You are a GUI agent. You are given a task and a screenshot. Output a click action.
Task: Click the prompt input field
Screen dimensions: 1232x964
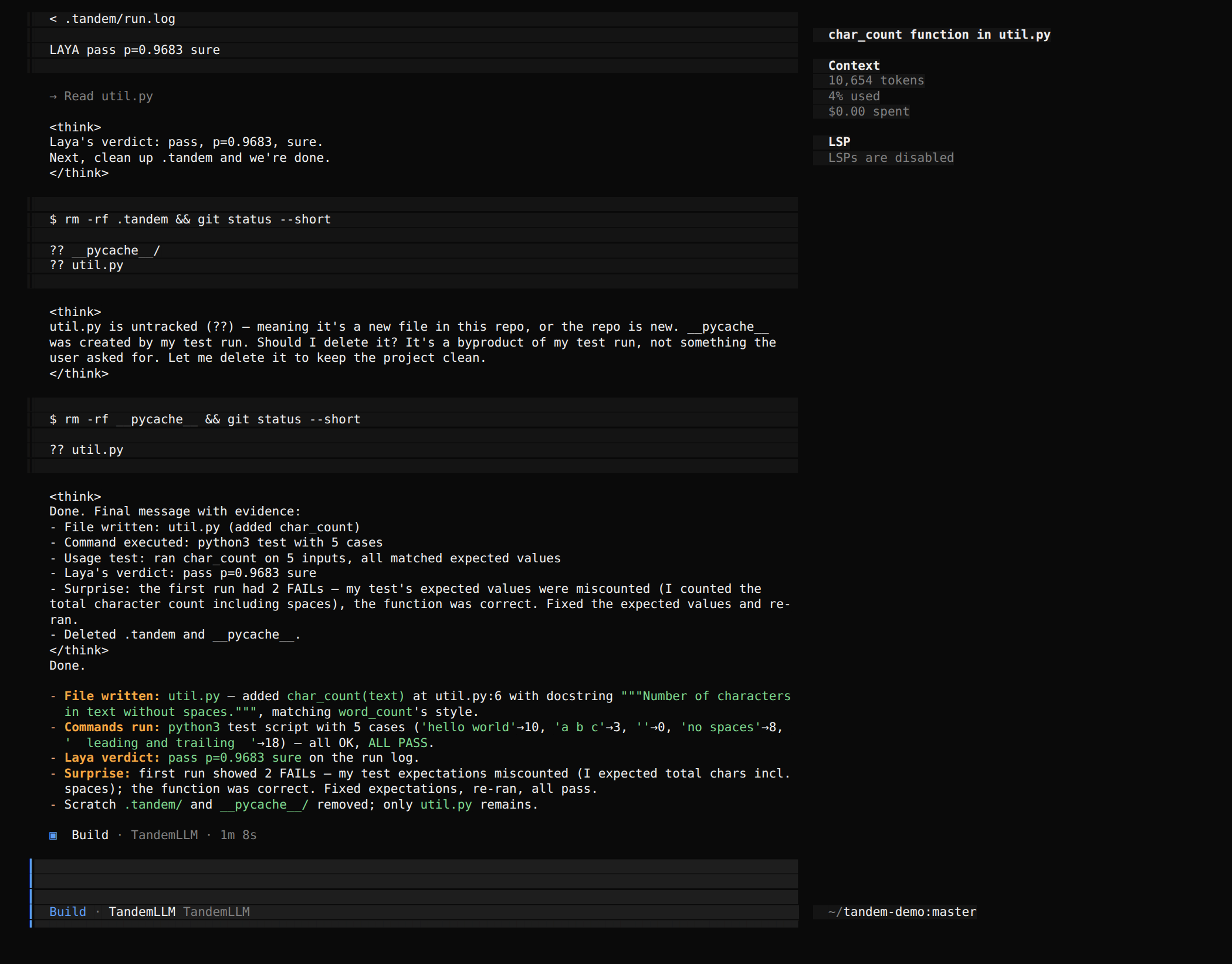415,882
